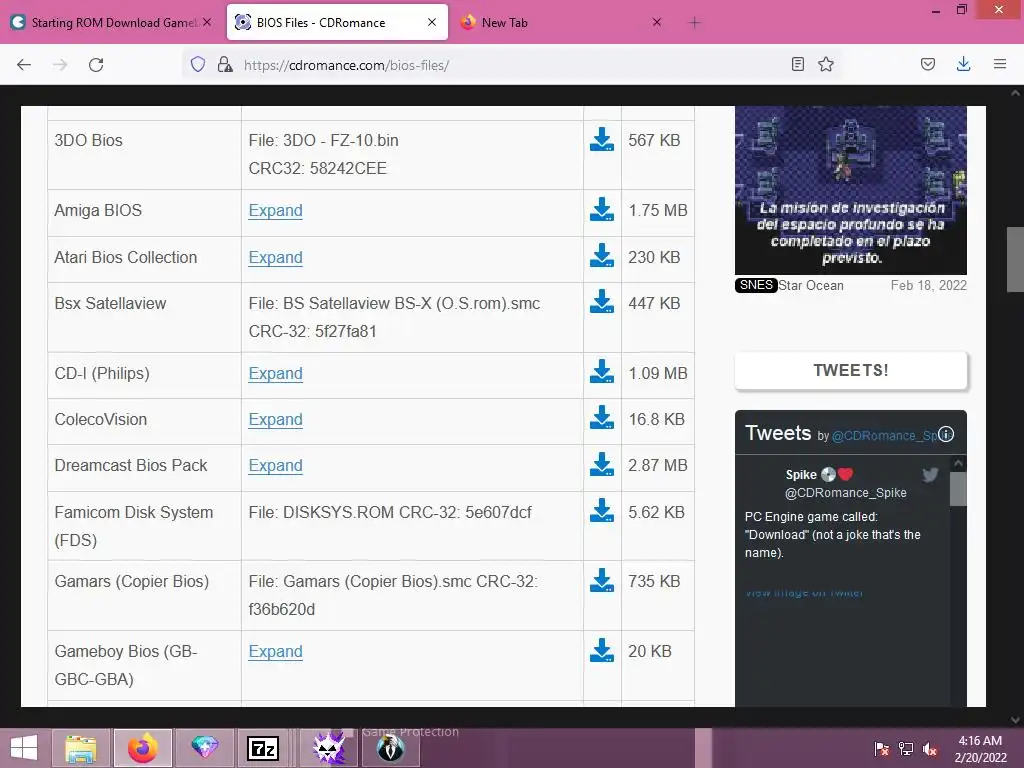Image resolution: width=1024 pixels, height=768 pixels.
Task: Open the Windows Start menu
Action: [x=24, y=748]
